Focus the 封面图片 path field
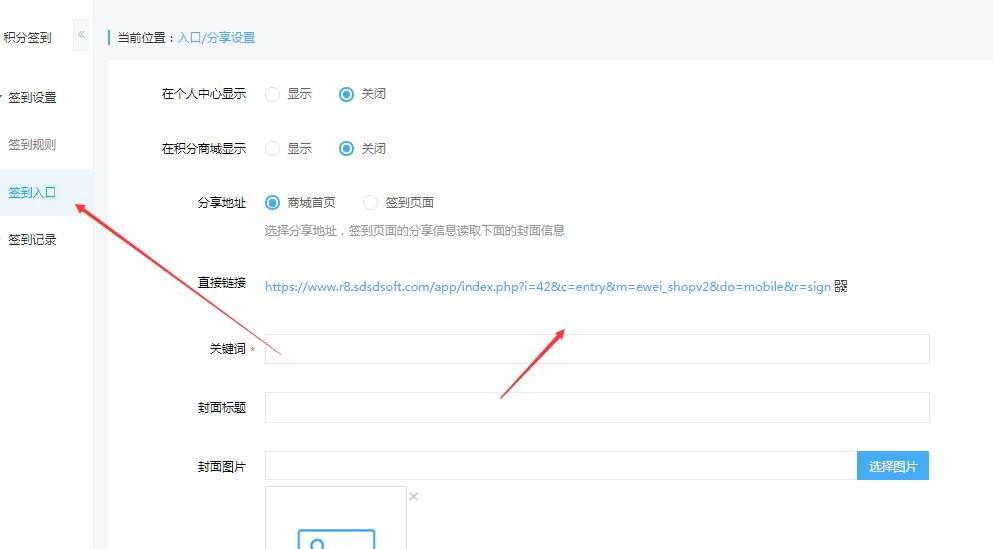 click(x=560, y=466)
